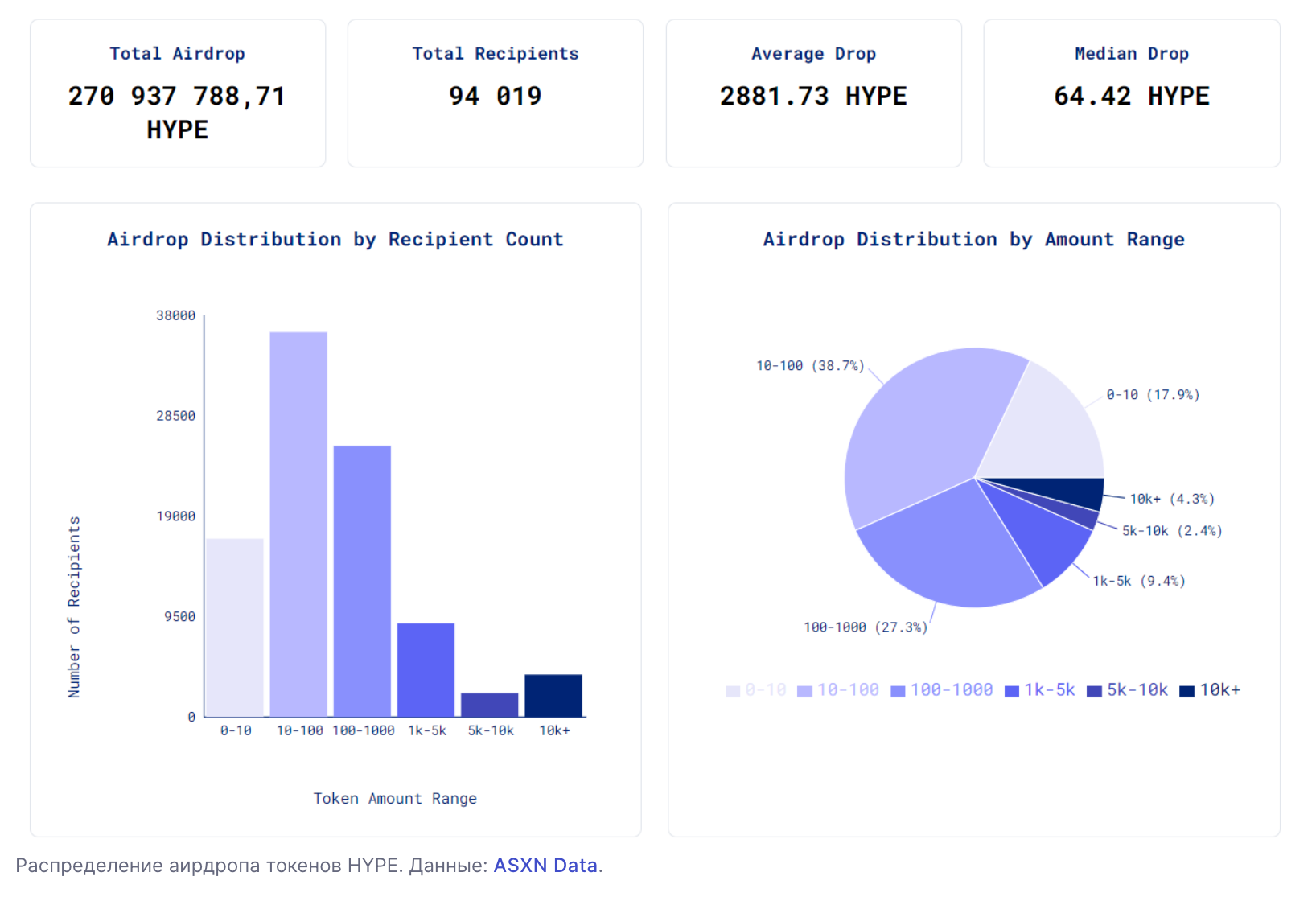This screenshot has height=901, width=1316.
Task: Click the Median Drop card title
Action: tap(1132, 54)
